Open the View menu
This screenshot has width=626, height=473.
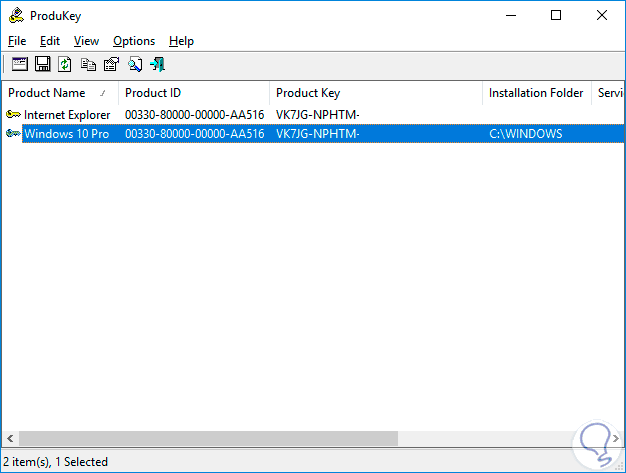pos(86,41)
